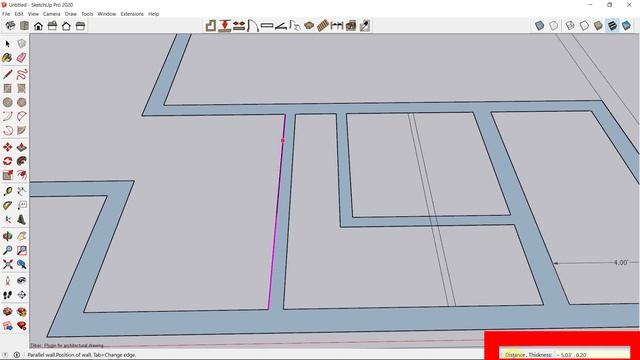Click the Send to LayOut icon
640x360 pixels.
7,326
